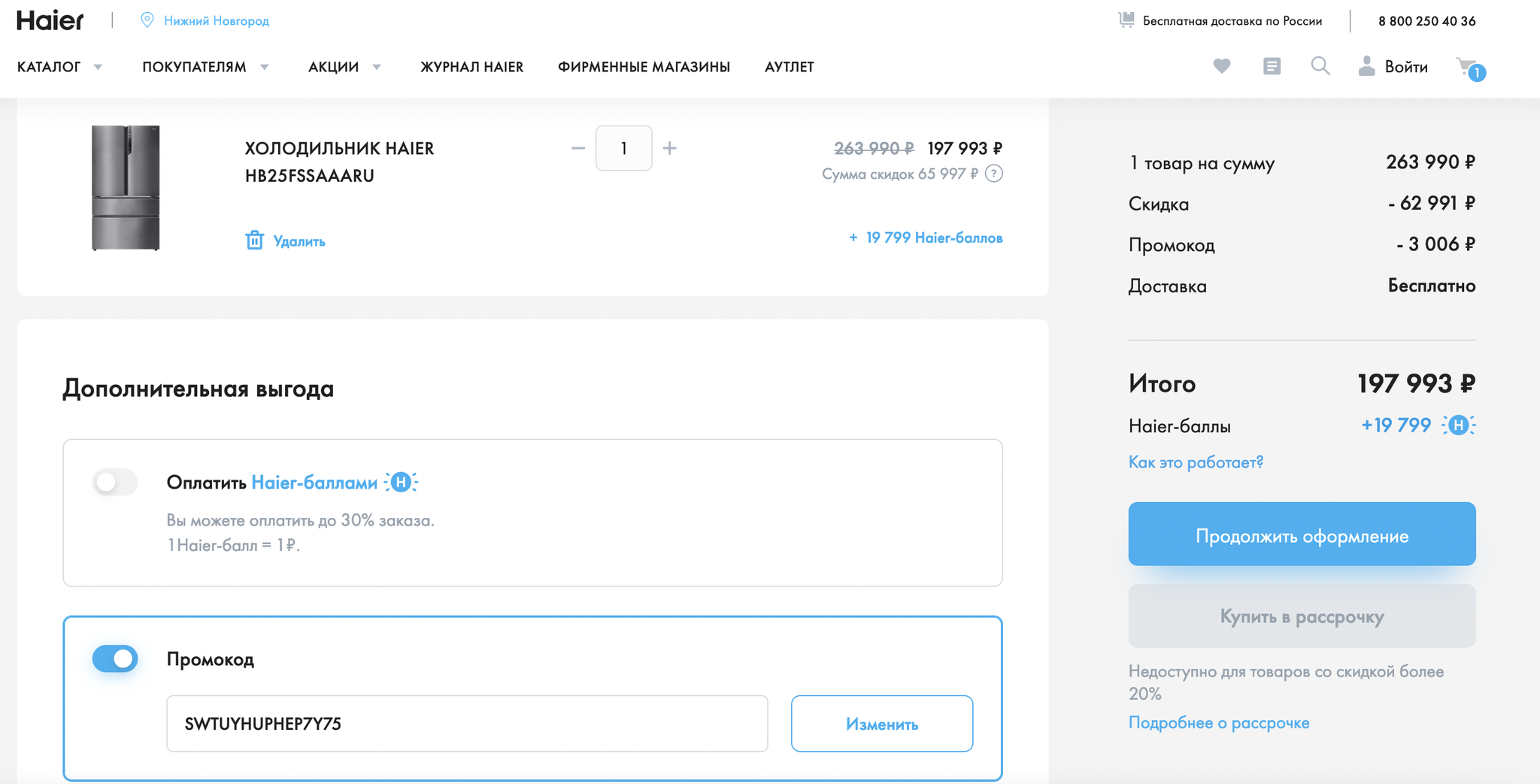The image size is (1540, 784).
Task: Open the КАТАЛОГ menu
Action: coord(49,67)
